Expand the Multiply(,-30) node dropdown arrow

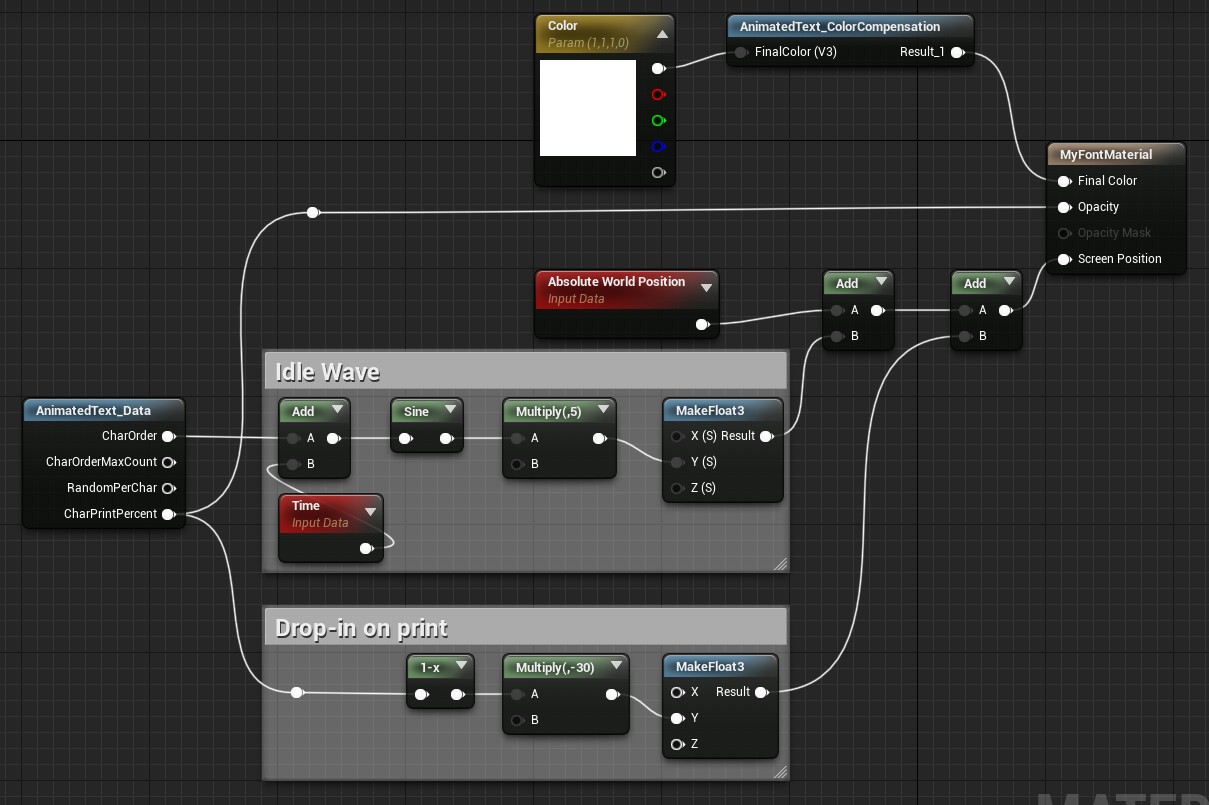(616, 666)
